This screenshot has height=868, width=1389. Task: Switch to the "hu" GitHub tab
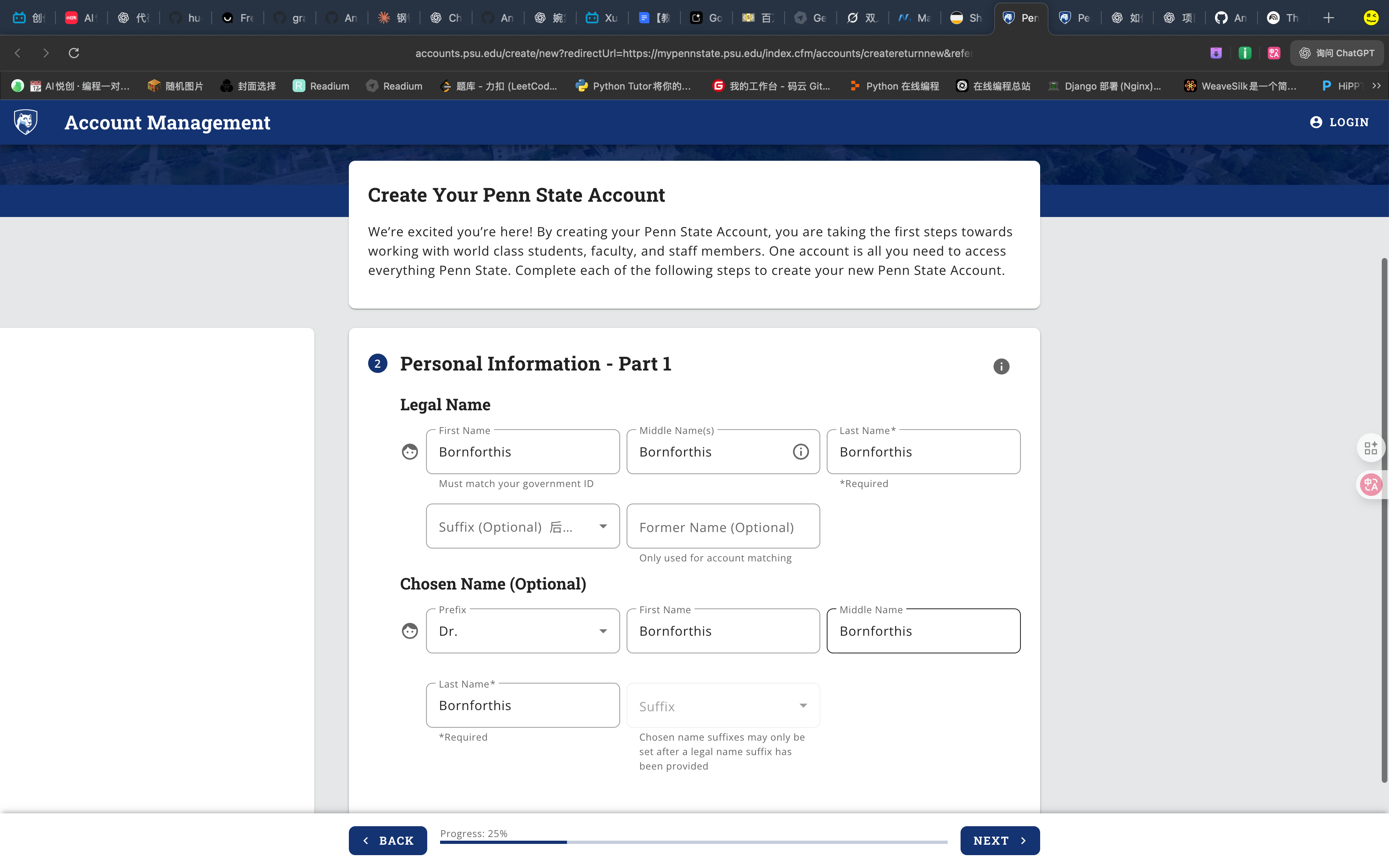(x=186, y=18)
